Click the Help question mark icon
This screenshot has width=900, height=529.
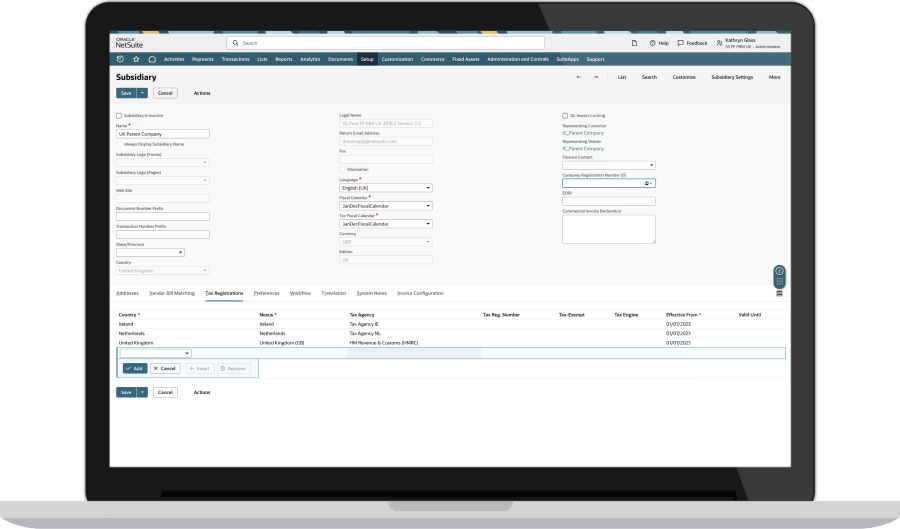point(652,43)
